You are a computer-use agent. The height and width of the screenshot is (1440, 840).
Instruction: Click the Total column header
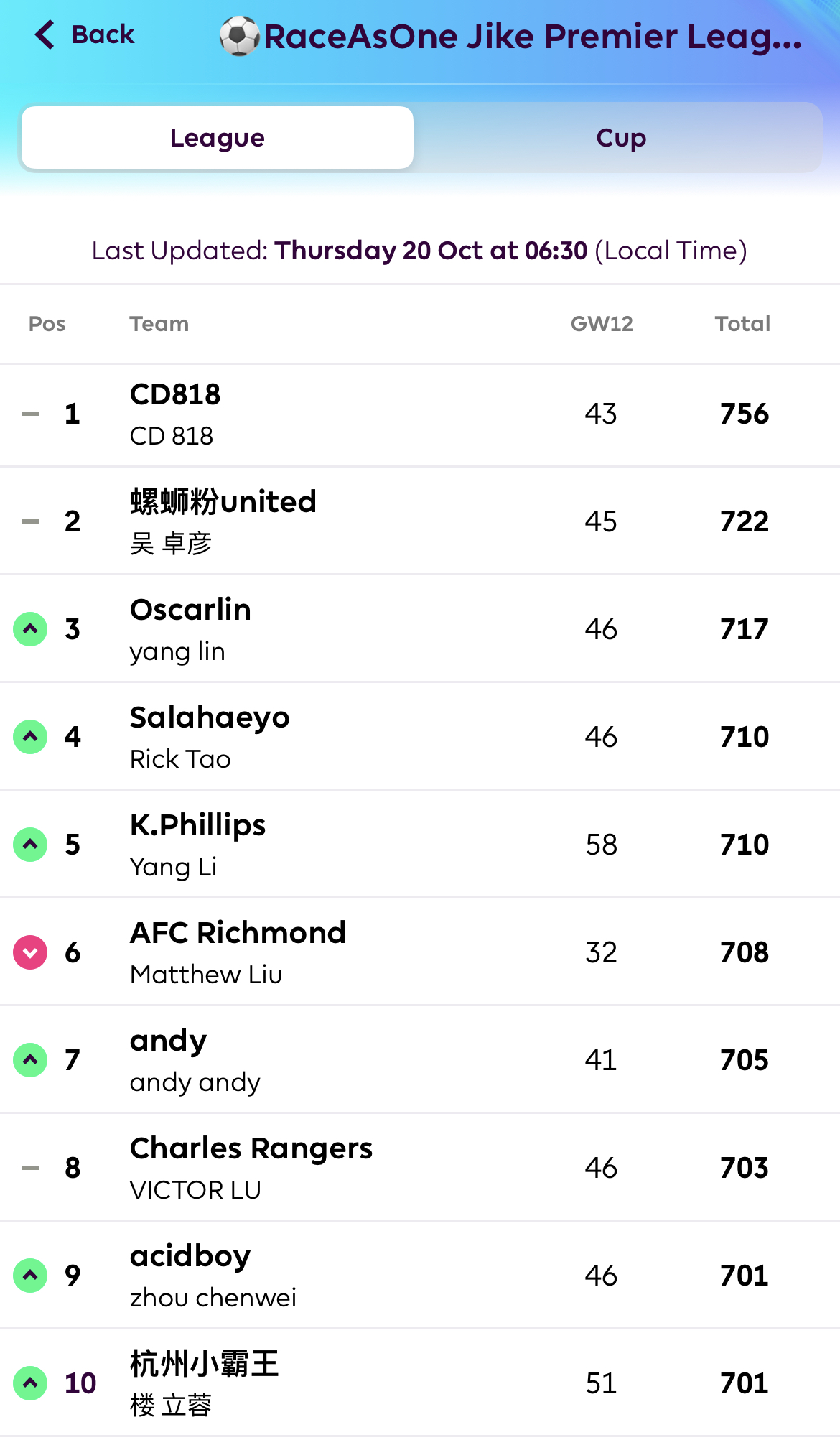[742, 324]
